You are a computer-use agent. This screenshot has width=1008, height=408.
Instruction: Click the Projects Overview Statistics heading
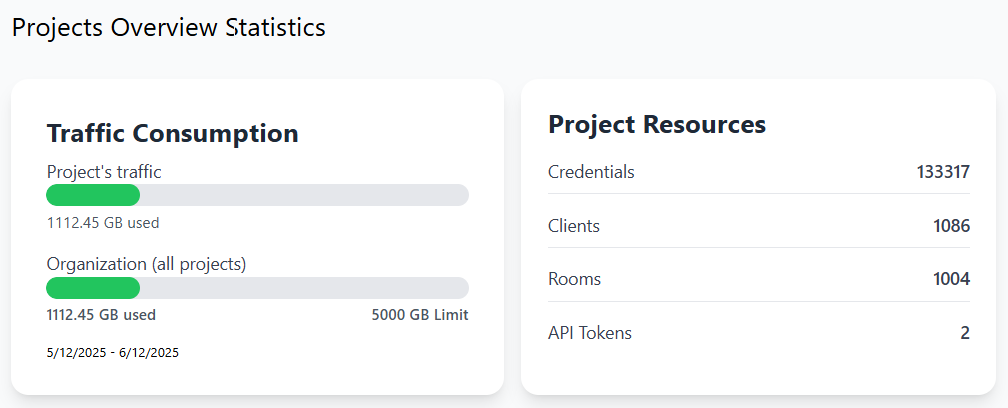coord(169,27)
